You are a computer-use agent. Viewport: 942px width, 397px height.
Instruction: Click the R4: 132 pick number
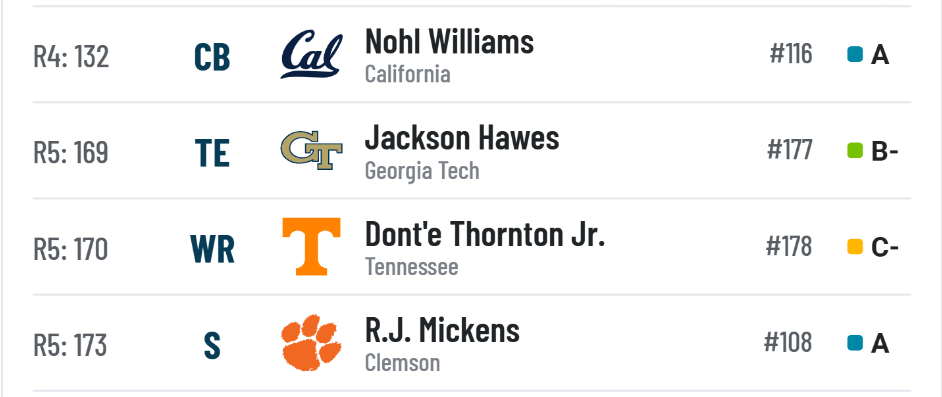click(x=71, y=57)
